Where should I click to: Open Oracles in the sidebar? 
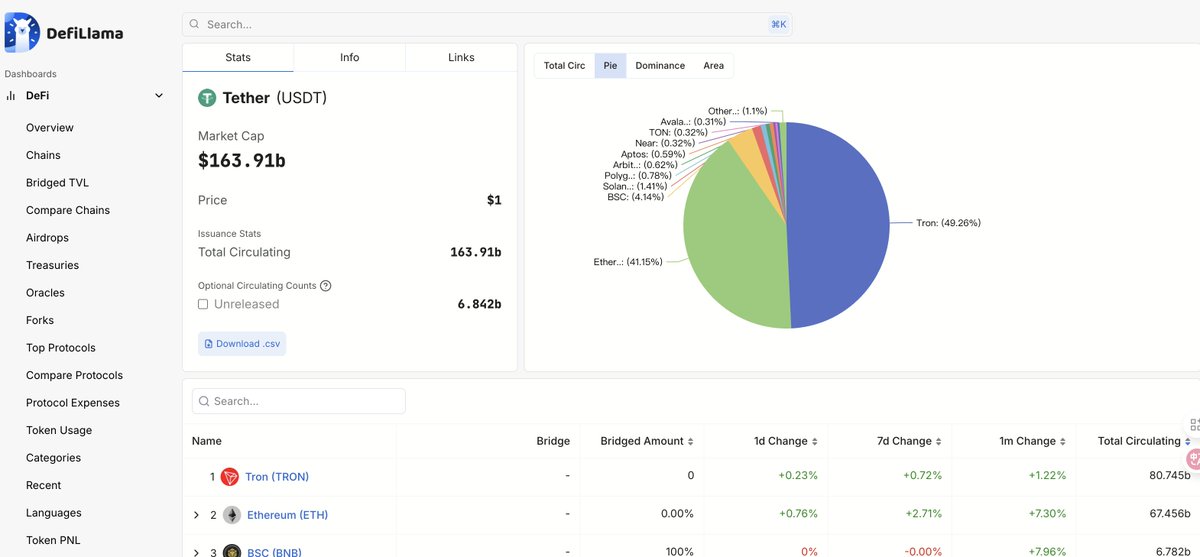pyautogui.click(x=45, y=293)
